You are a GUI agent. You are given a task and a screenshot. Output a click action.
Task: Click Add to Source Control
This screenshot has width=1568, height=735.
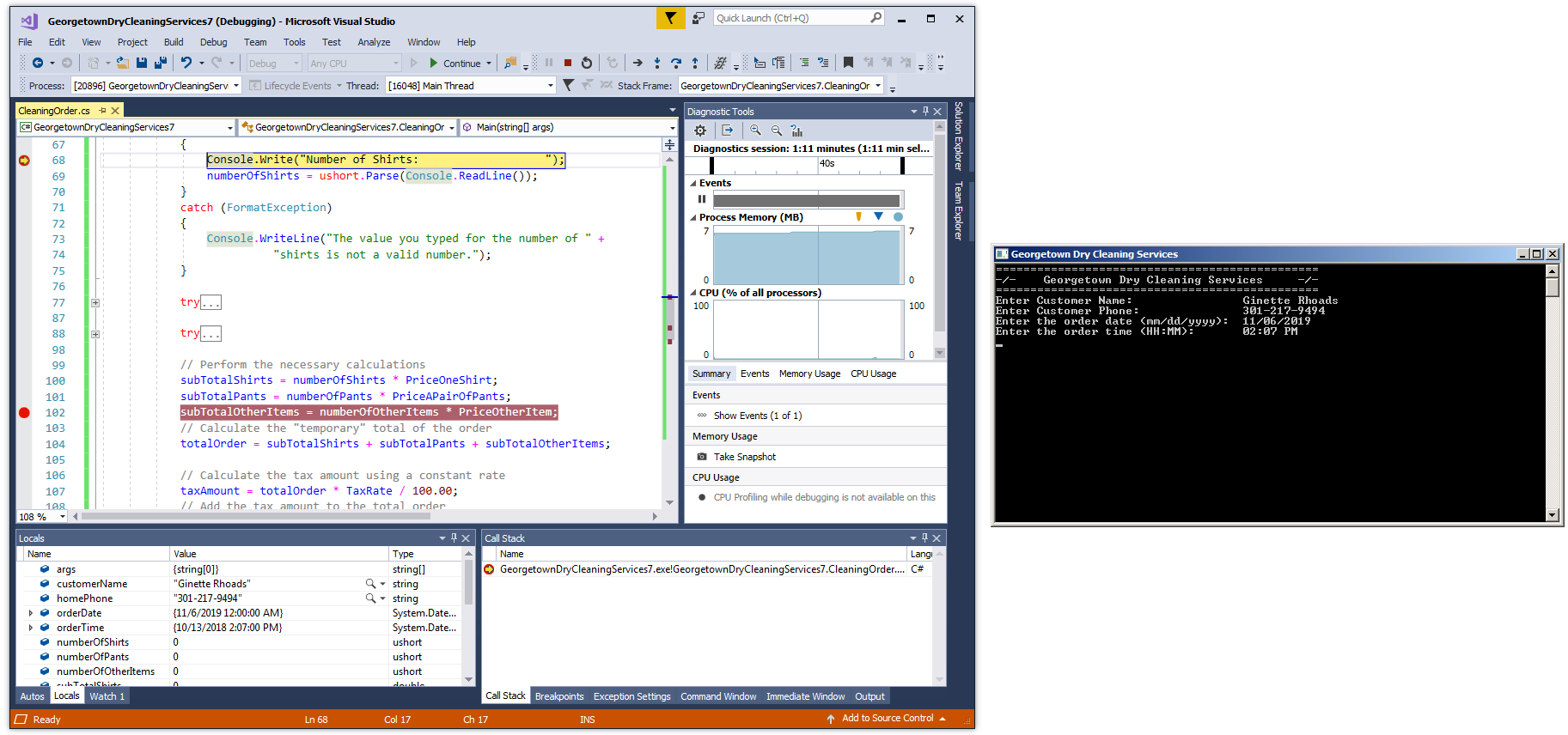pyautogui.click(x=887, y=719)
